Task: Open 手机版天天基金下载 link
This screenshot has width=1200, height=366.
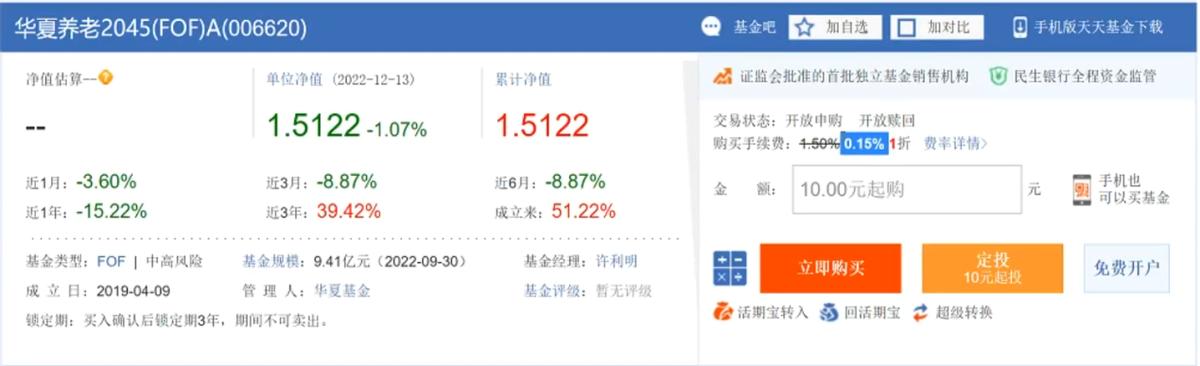Action: (1099, 27)
